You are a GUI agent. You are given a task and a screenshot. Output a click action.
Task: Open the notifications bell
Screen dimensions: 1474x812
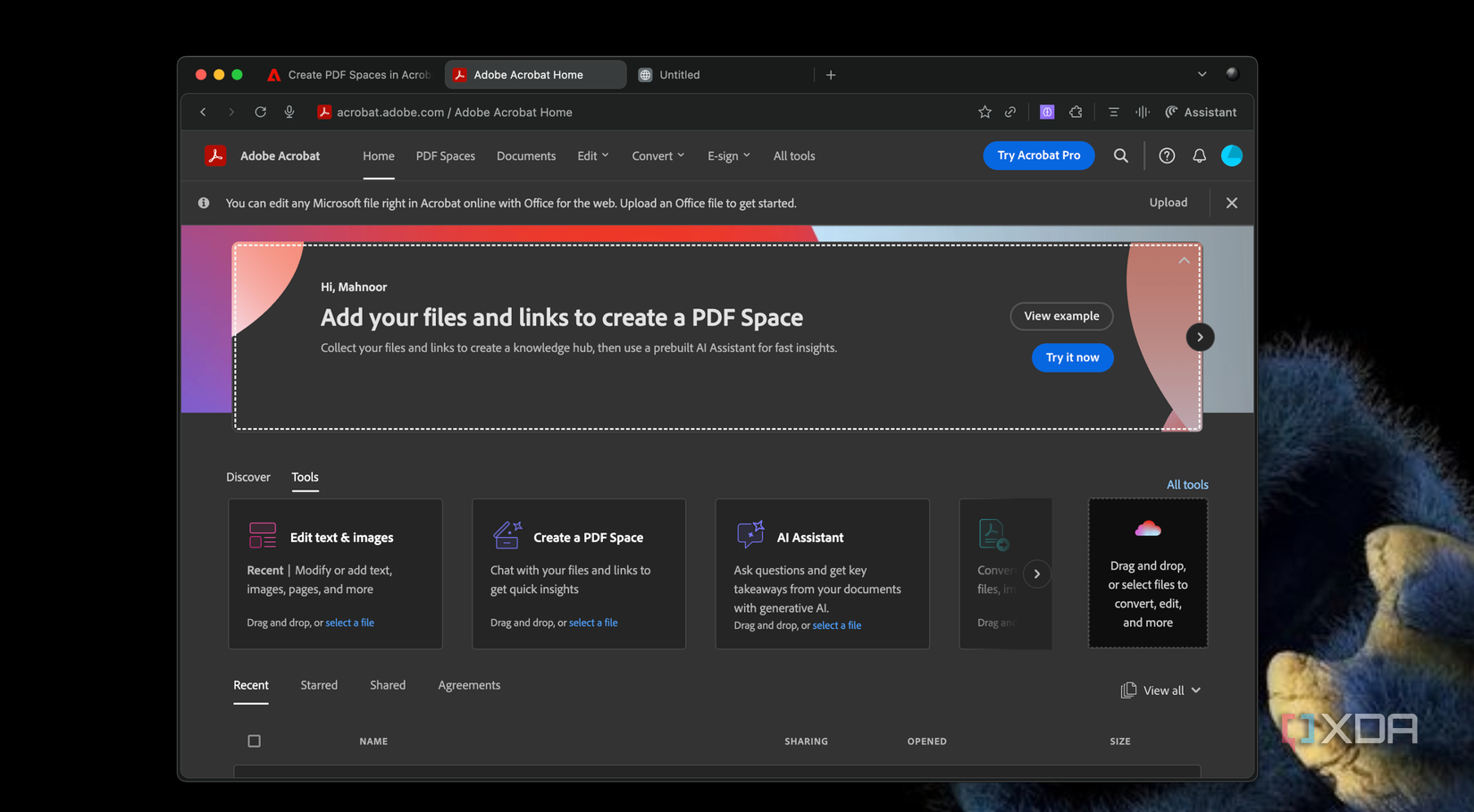point(1199,155)
